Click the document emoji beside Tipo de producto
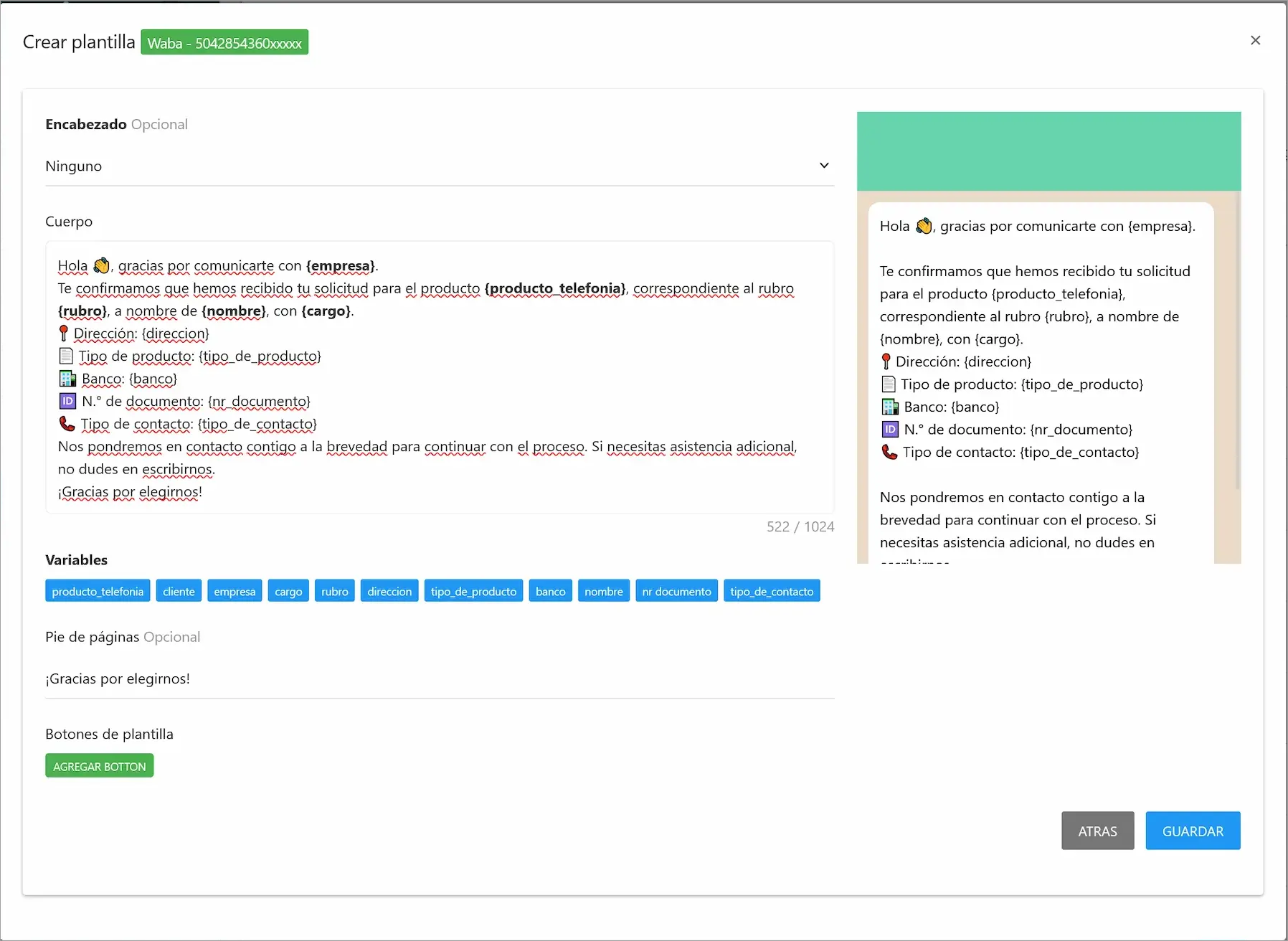Screen dimensions: 1288x941 [x=66, y=356]
